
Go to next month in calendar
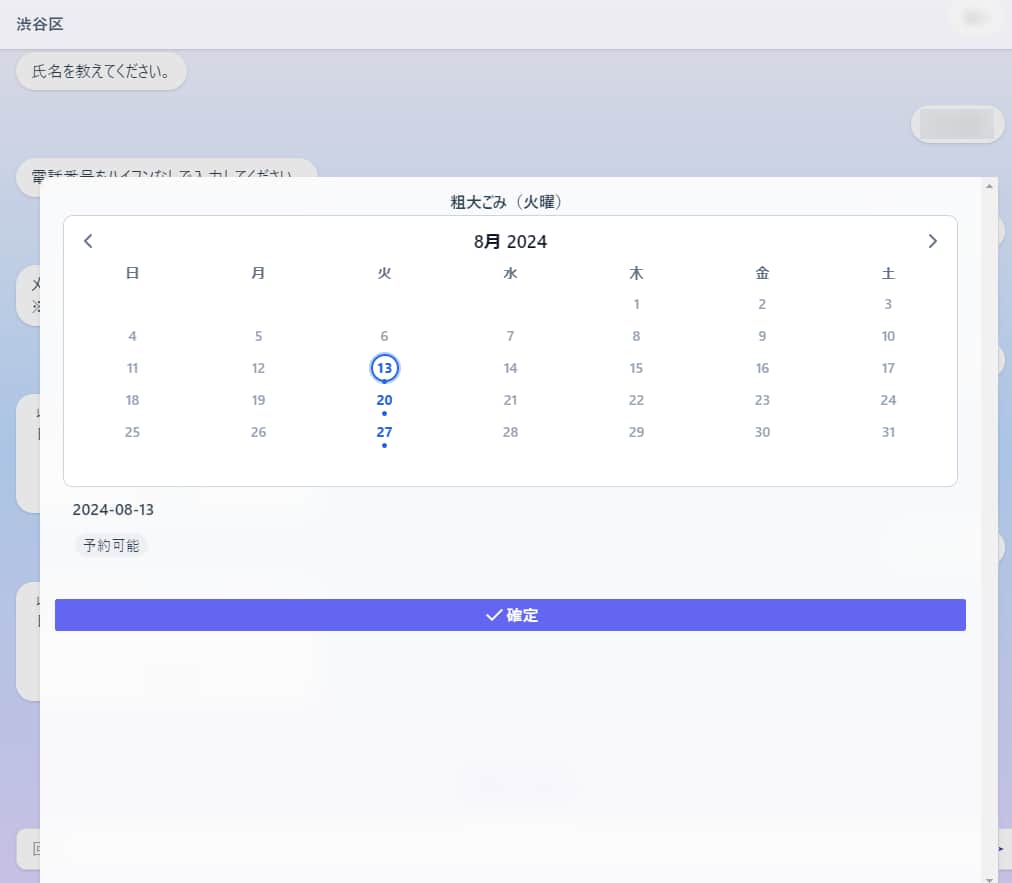point(932,241)
